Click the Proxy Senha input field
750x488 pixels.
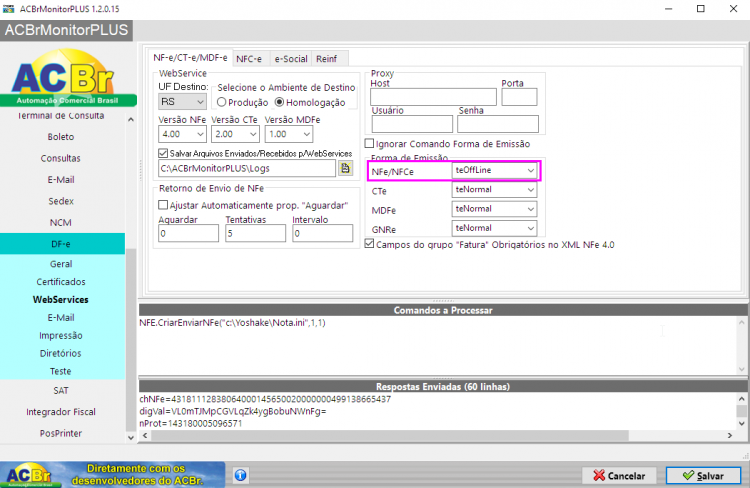pos(498,124)
